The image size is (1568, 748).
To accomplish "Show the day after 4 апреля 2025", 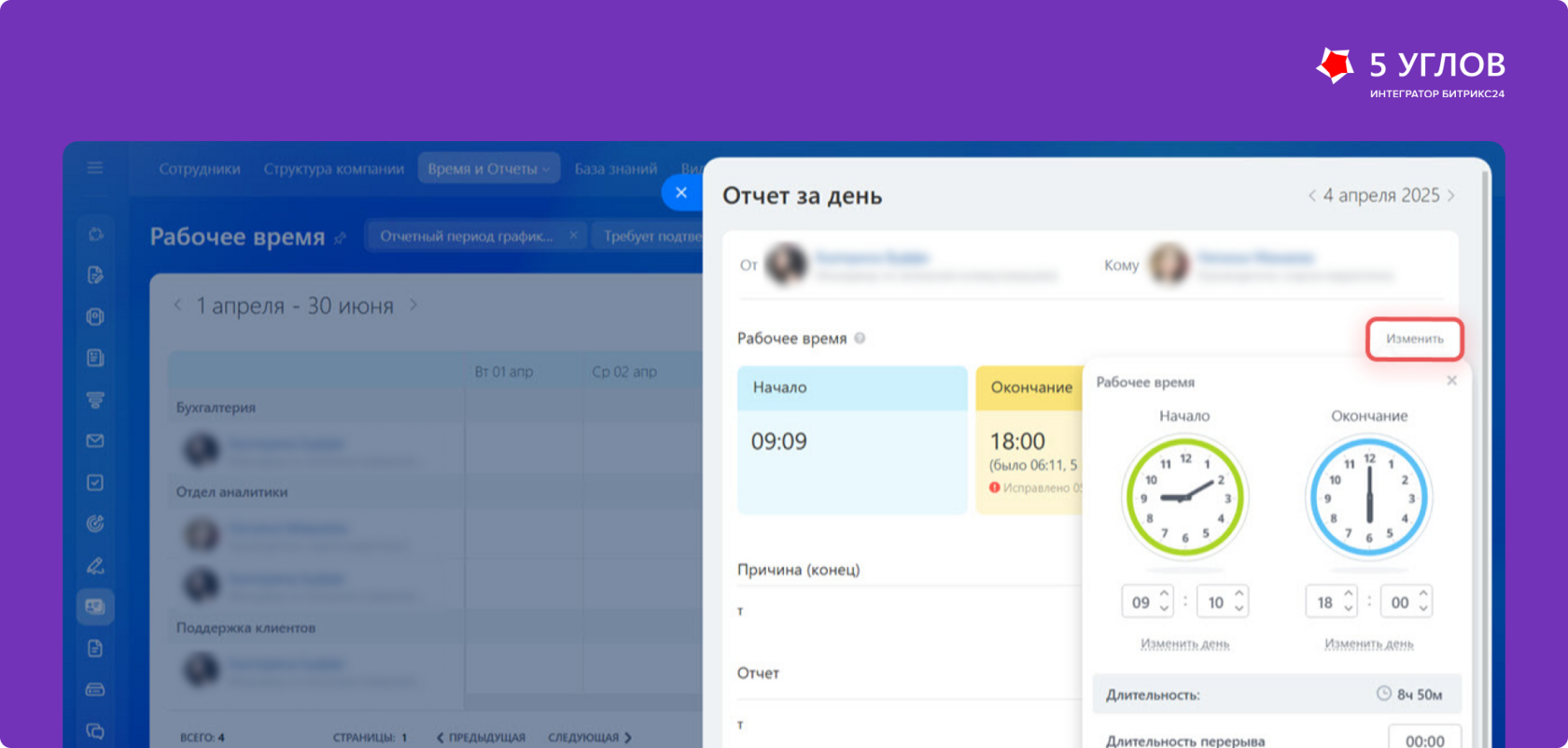I will tap(1451, 195).
